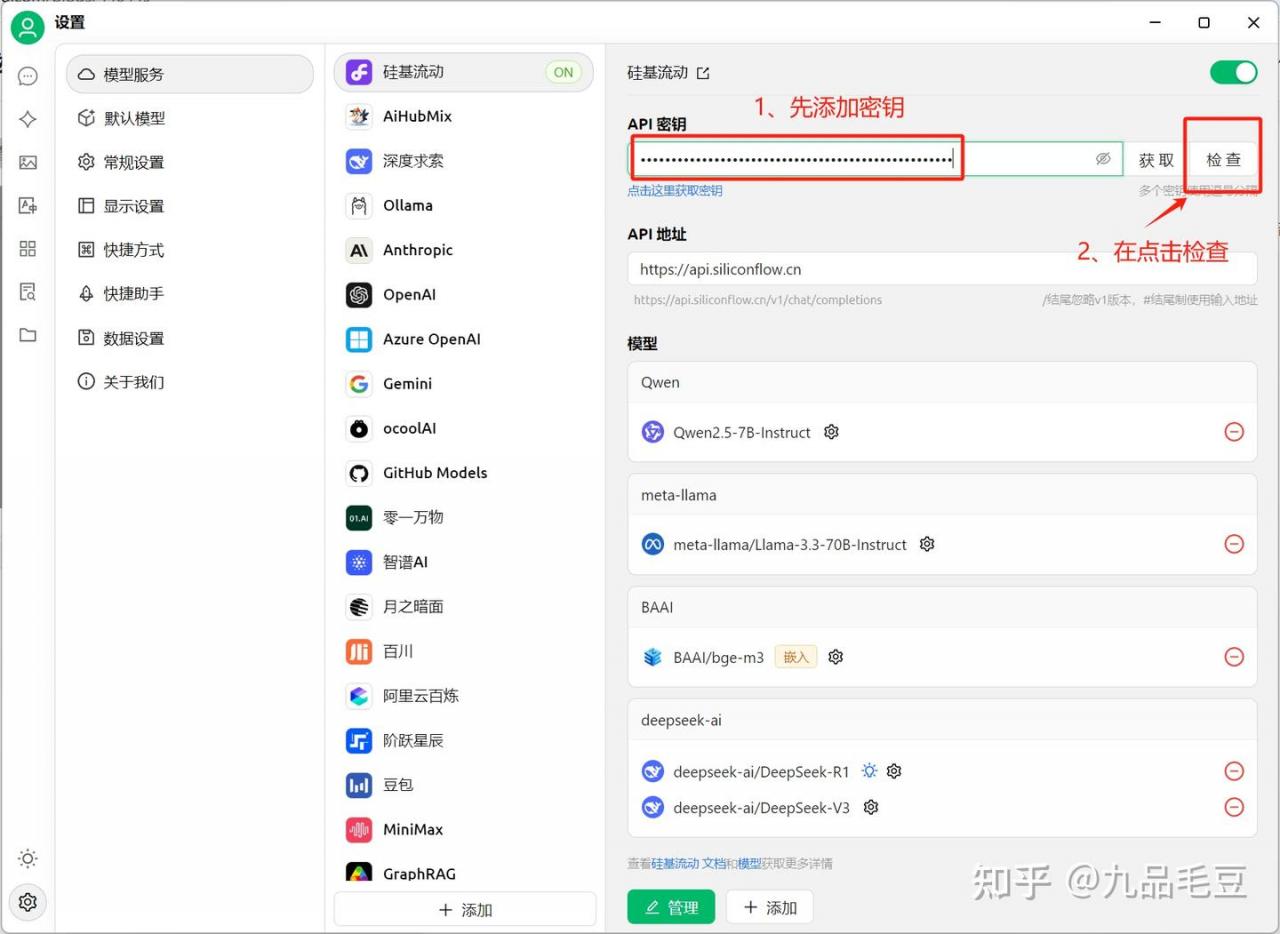Open the files folder sidebar icon
Image resolution: width=1280 pixels, height=934 pixels.
pyautogui.click(x=28, y=334)
